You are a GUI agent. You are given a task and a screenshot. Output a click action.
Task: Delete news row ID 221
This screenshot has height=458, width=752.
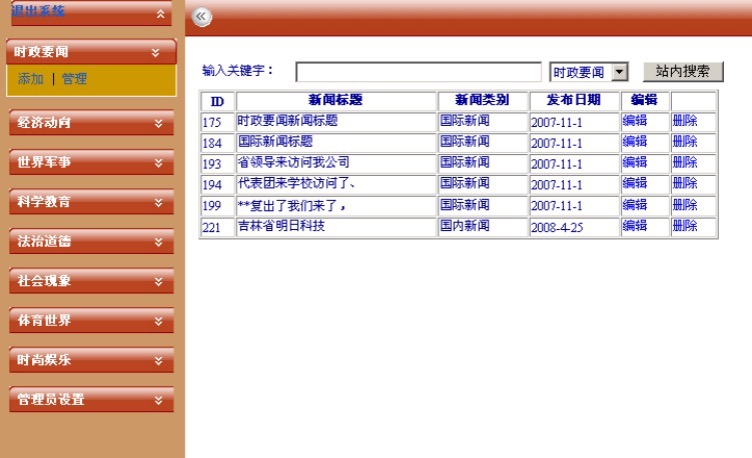click(685, 225)
